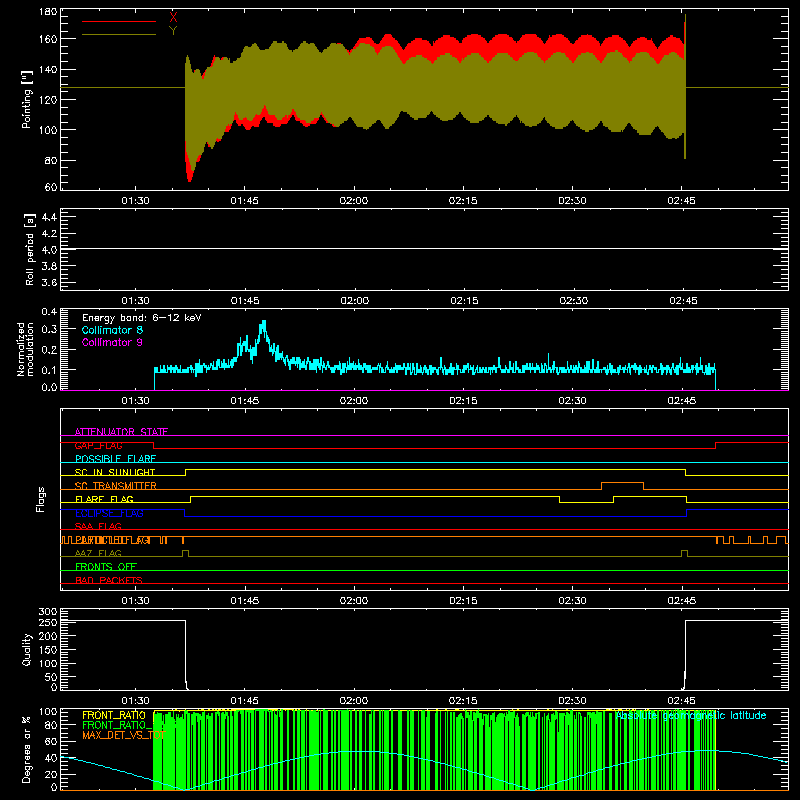This screenshot has height=800, width=800.
Task: Click the PARTICLE_FLAG label
Action: [x=112, y=540]
